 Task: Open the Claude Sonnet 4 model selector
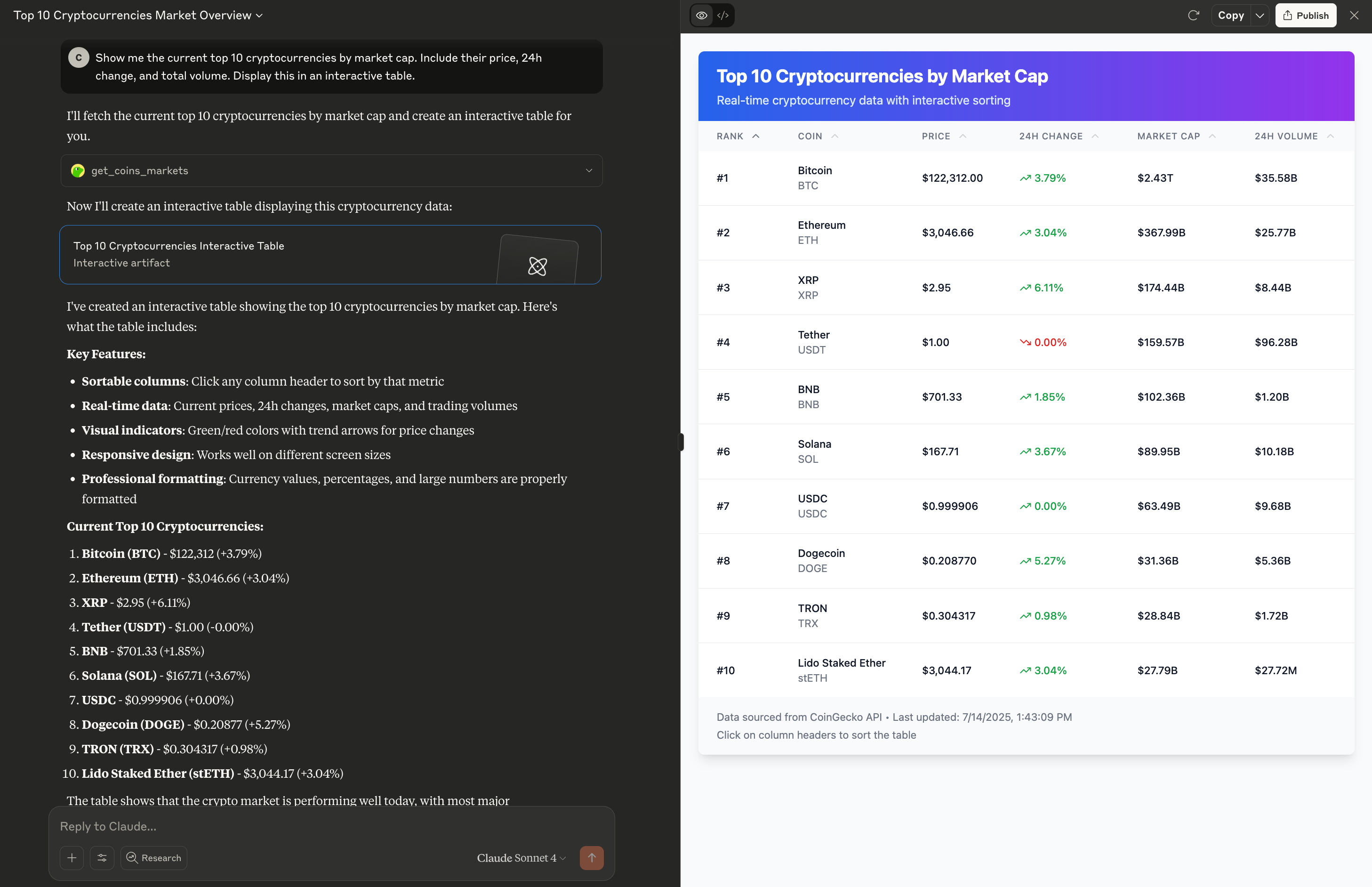[x=521, y=858]
